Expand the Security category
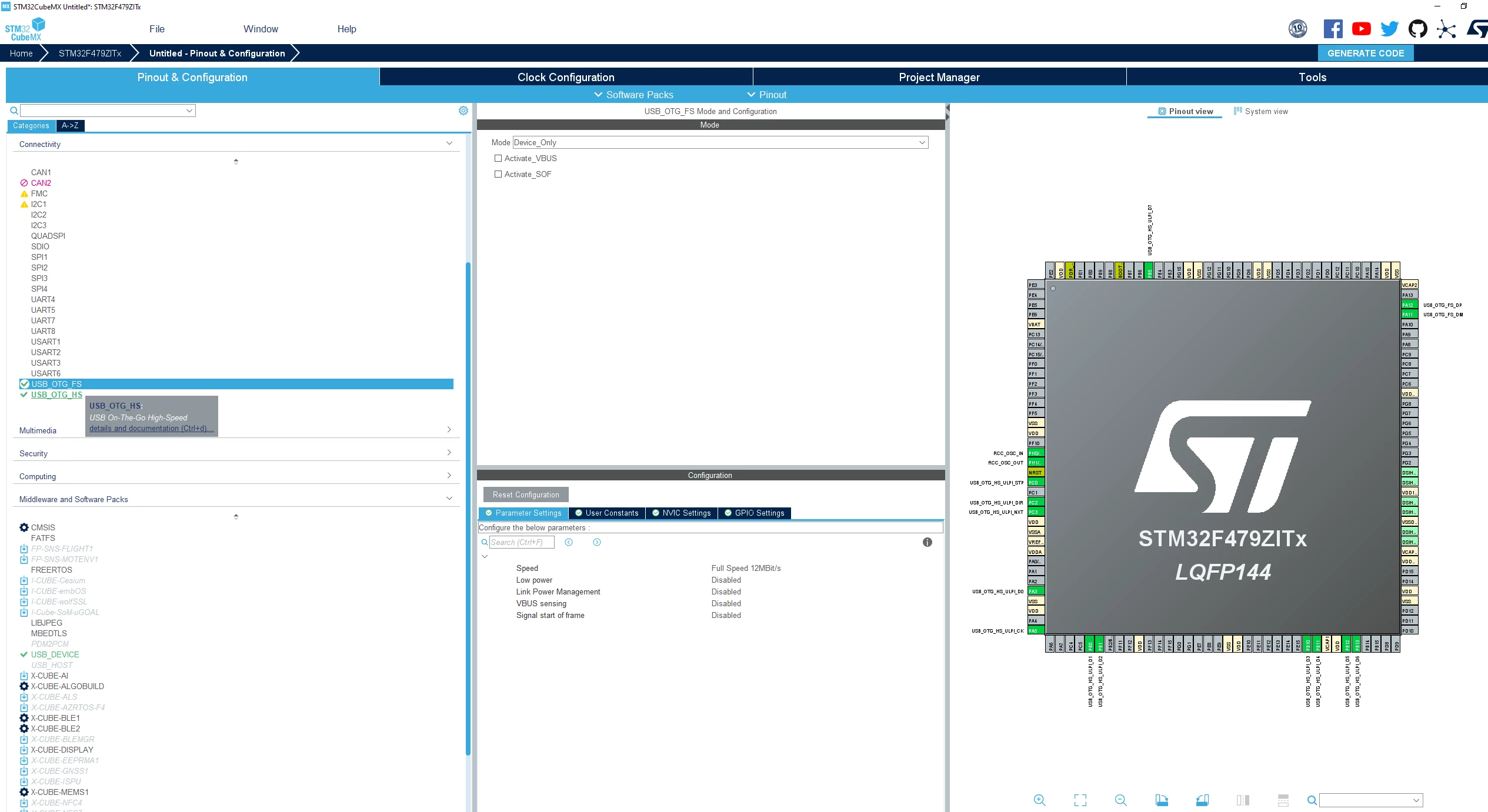The height and width of the screenshot is (812, 1488). 235,453
